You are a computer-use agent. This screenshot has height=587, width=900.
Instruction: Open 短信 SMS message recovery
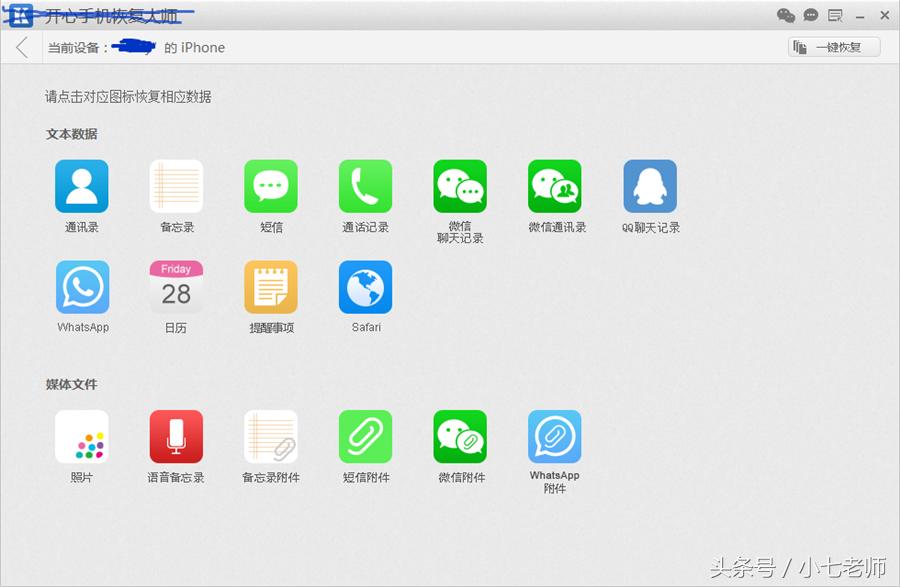point(270,186)
